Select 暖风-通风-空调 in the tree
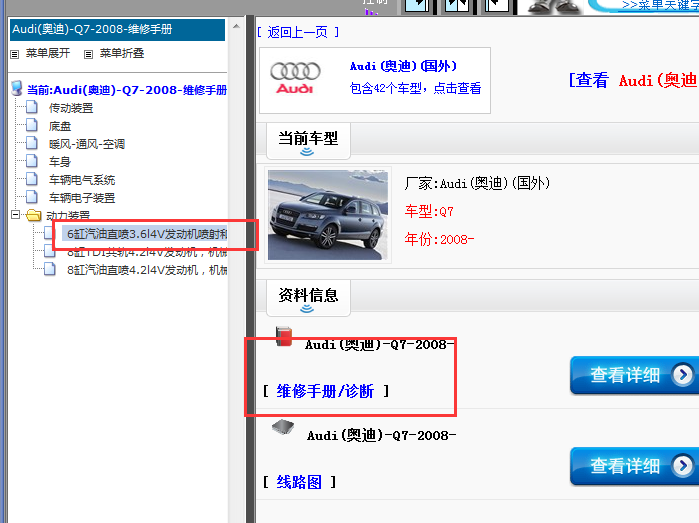Image resolution: width=699 pixels, height=523 pixels. [x=87, y=144]
